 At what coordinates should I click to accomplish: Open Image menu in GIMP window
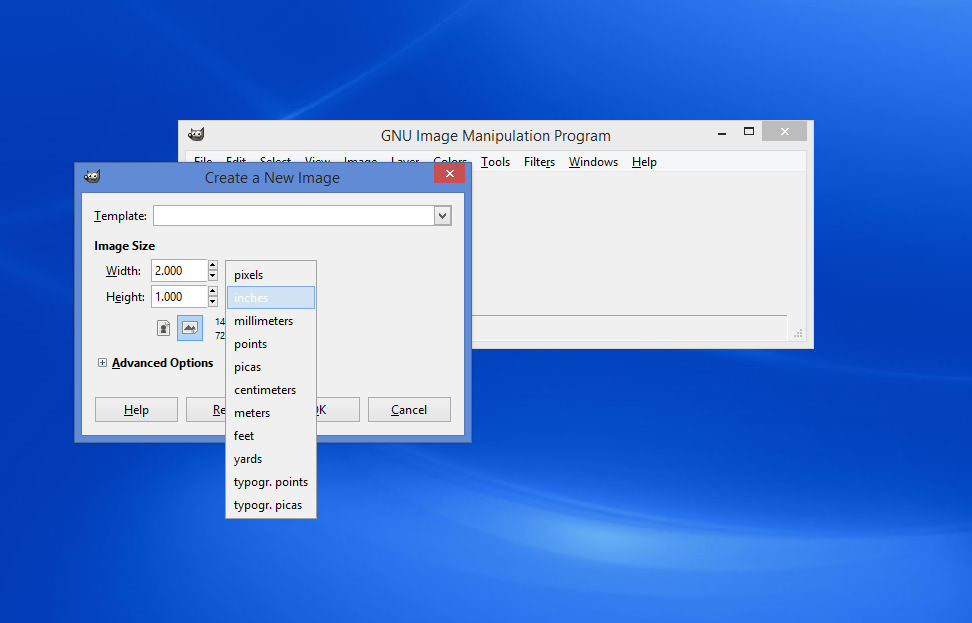click(360, 159)
